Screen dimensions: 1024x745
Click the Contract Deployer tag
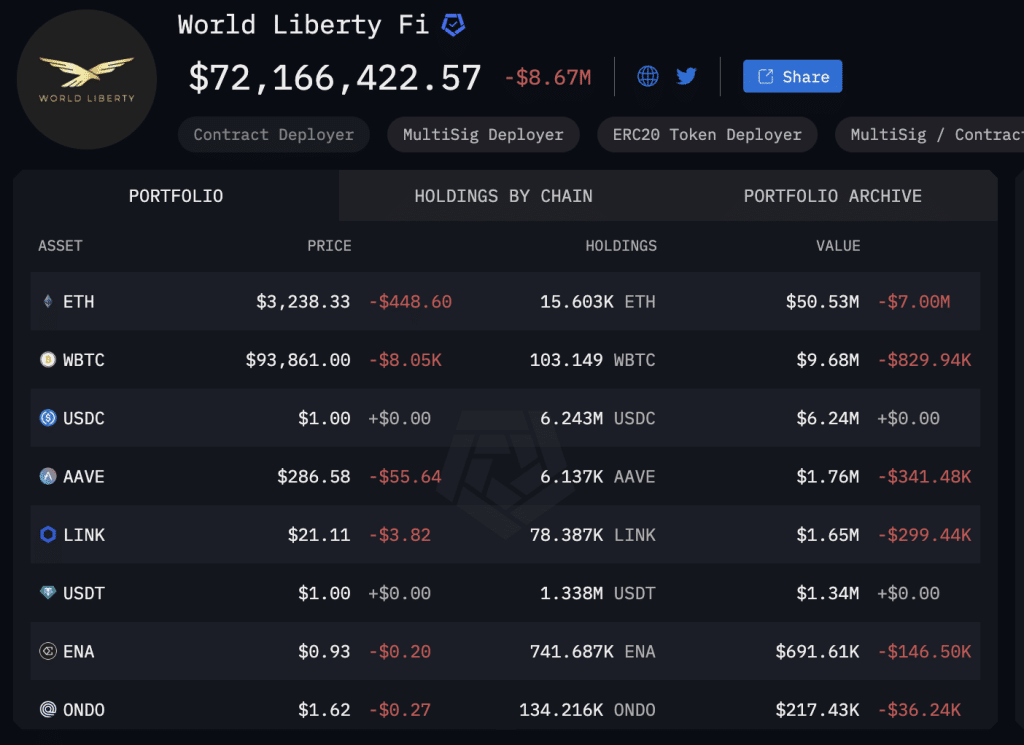(x=274, y=135)
